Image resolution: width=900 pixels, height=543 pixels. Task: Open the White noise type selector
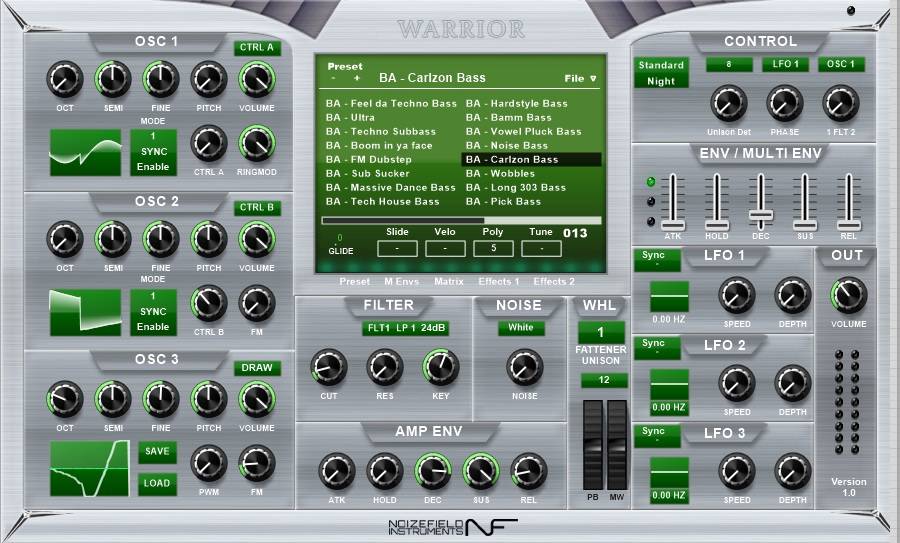click(x=521, y=327)
